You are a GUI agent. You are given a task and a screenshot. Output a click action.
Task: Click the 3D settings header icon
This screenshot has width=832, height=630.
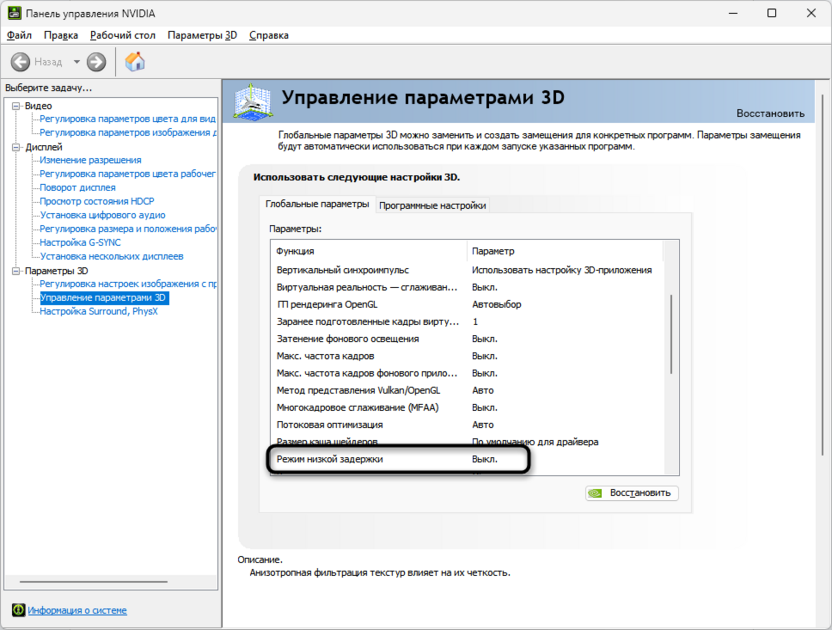tap(253, 101)
